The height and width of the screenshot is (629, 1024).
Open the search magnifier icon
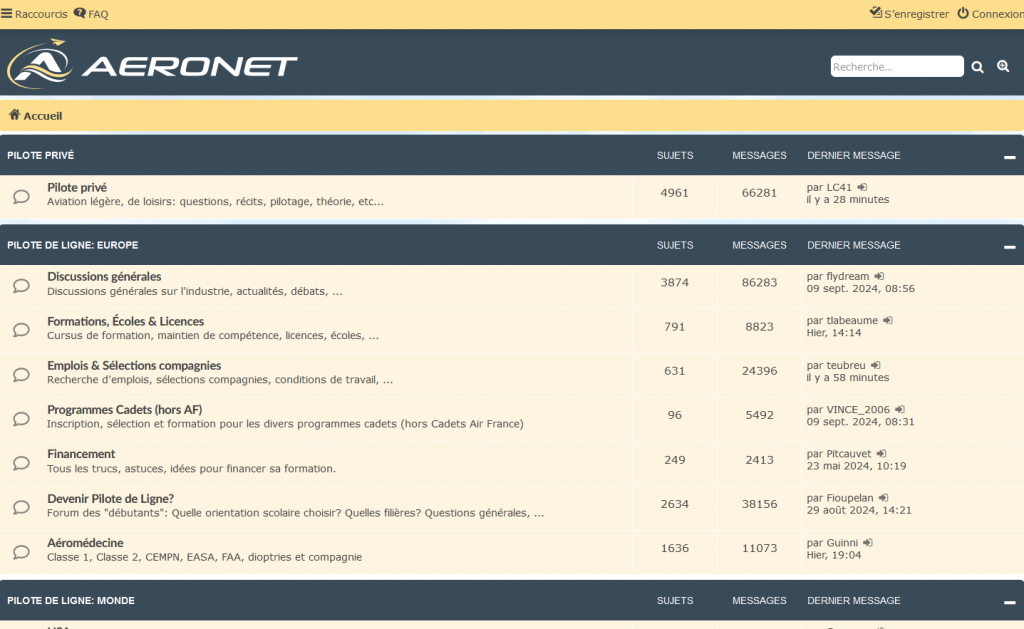click(x=977, y=66)
